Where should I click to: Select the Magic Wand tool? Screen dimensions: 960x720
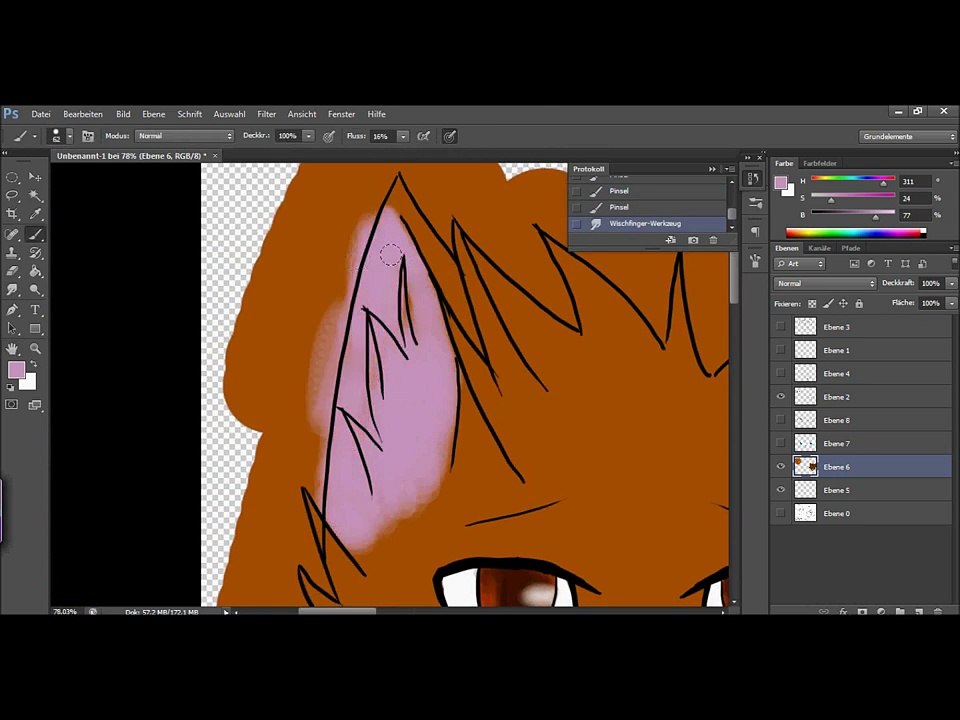click(x=36, y=195)
